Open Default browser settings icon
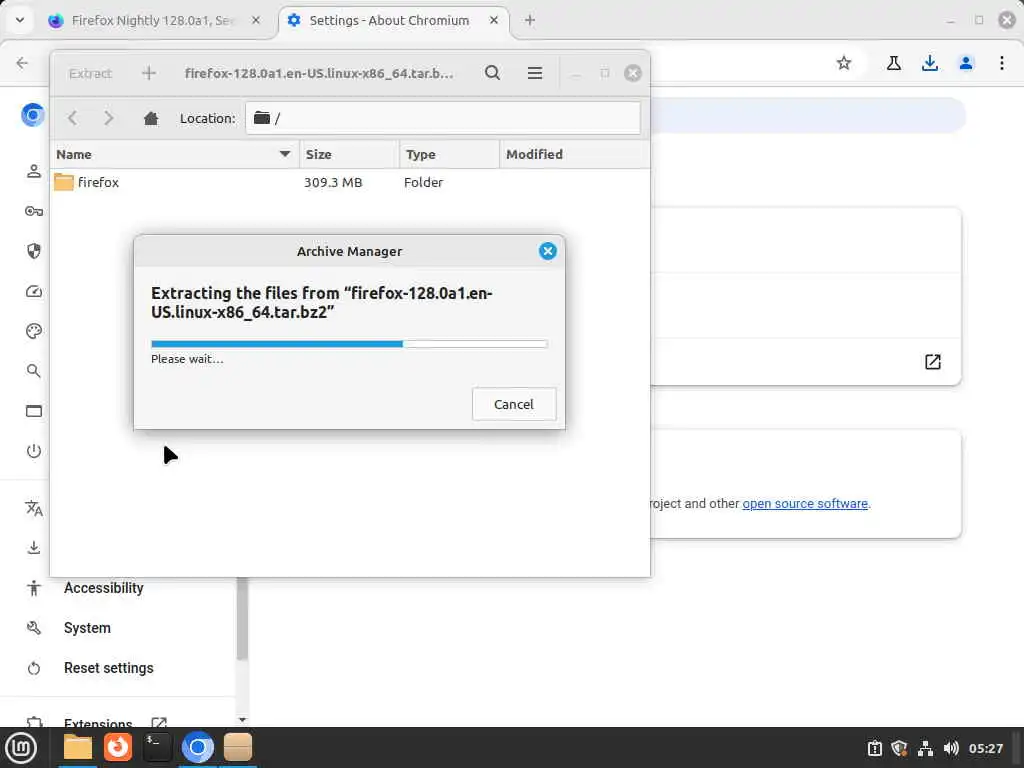1024x768 pixels. point(34,411)
